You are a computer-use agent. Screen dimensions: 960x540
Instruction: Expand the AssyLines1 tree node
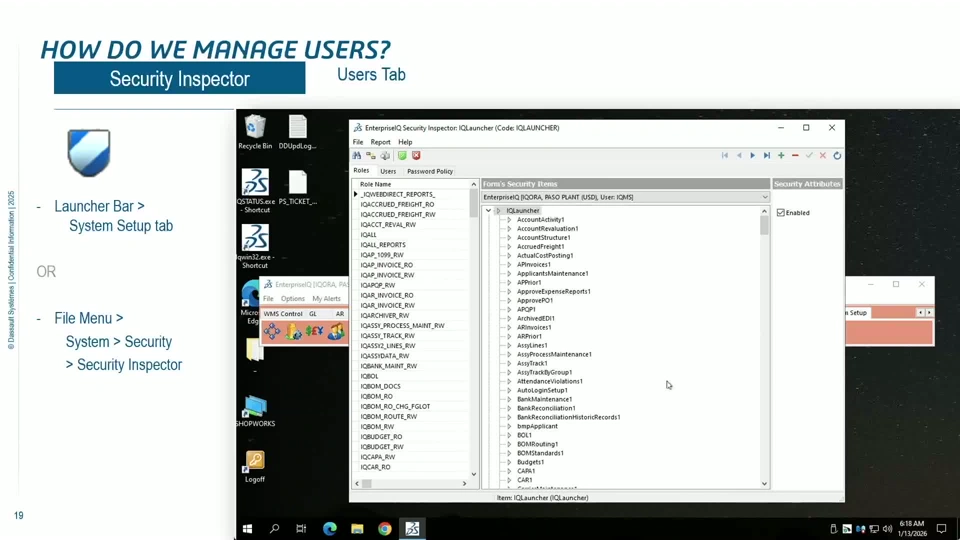(509, 345)
